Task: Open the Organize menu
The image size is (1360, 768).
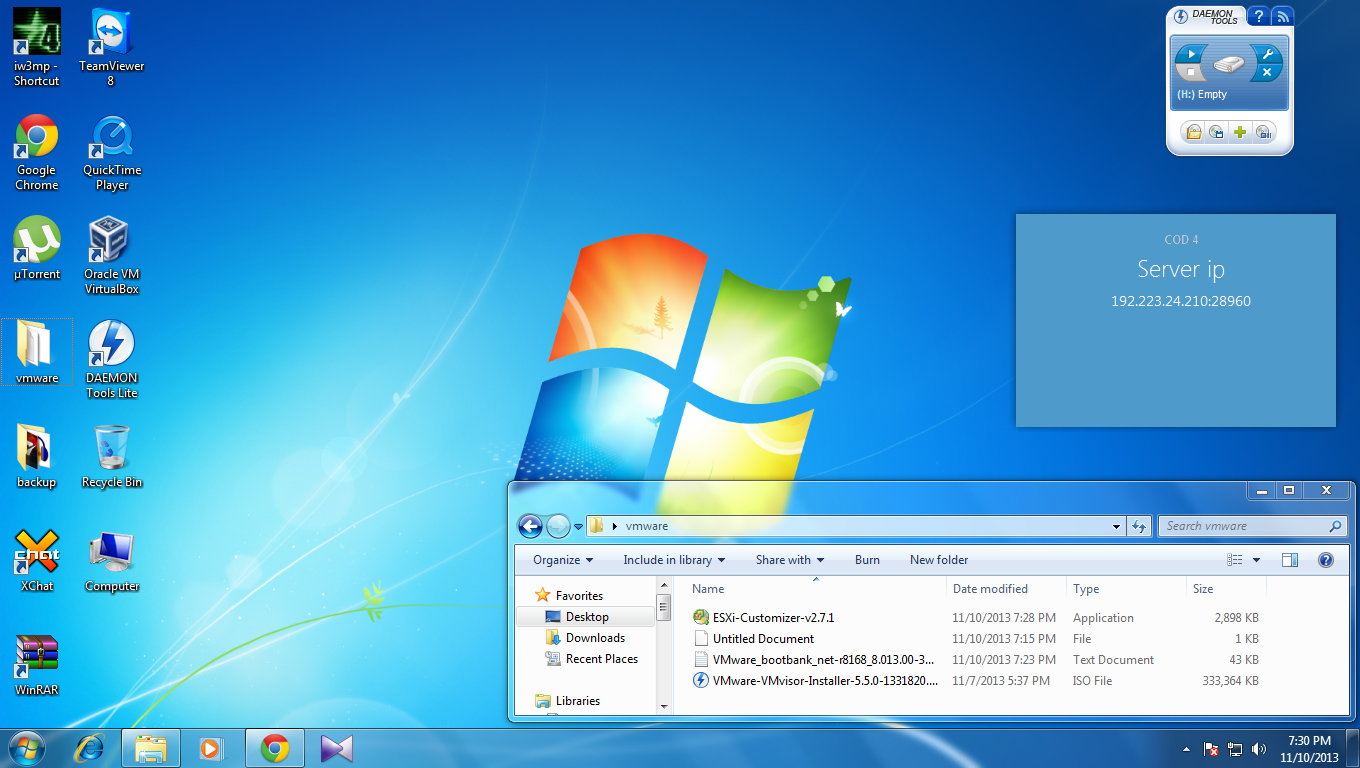Action: pos(563,560)
